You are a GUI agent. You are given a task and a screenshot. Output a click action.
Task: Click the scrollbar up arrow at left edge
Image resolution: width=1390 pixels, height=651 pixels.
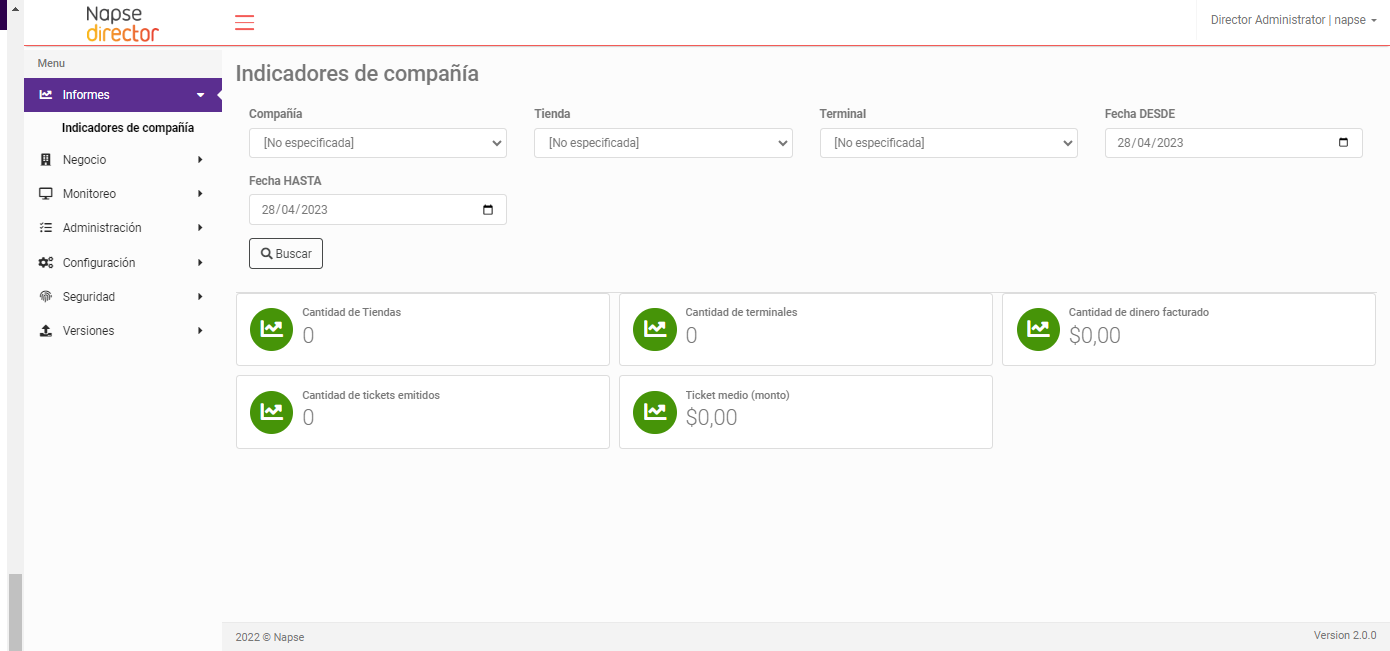(14, 8)
